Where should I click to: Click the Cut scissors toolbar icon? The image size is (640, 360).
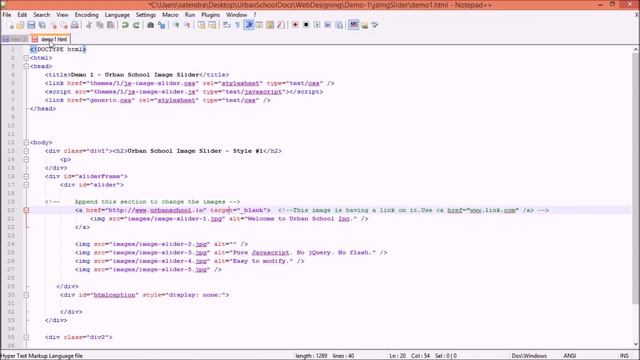tap(89, 25)
